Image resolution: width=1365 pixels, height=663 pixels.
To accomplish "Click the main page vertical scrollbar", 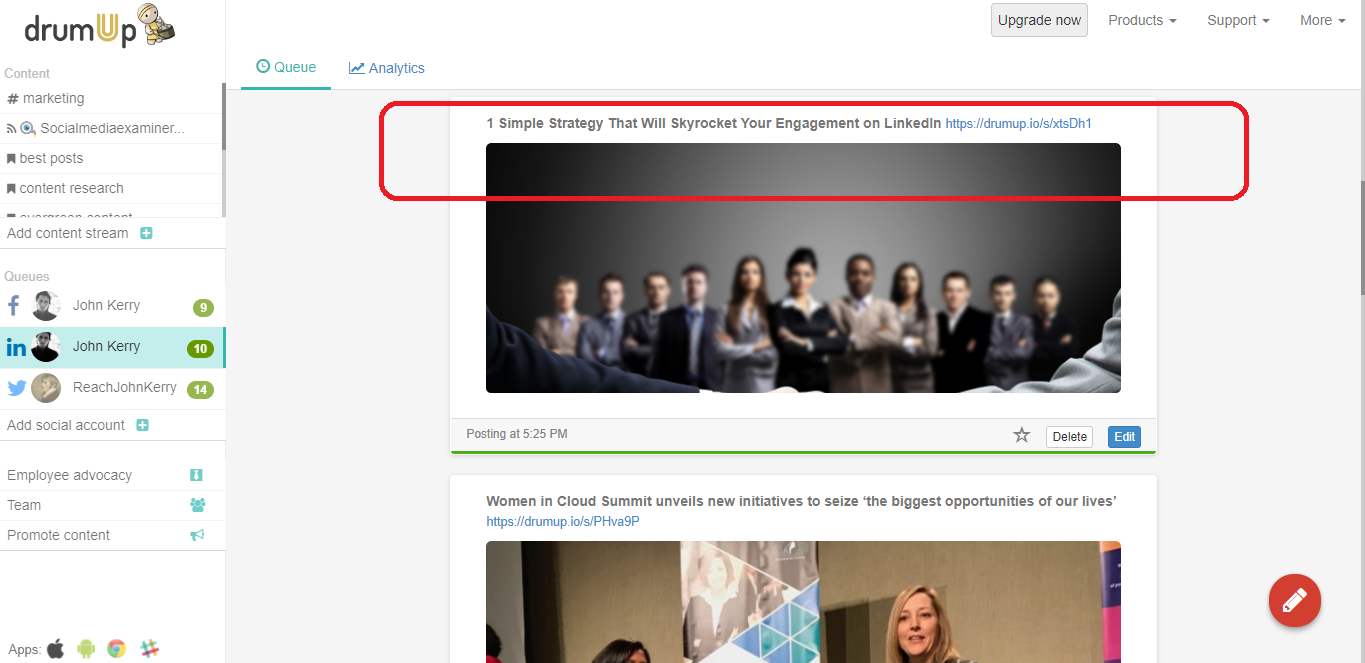I will click(x=1361, y=238).
